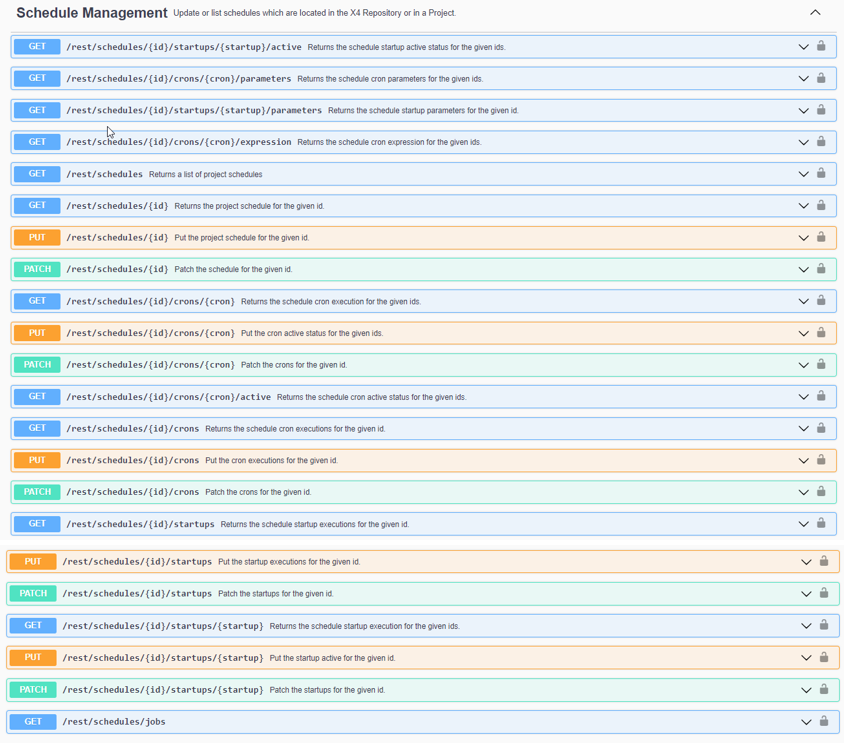Open the /rest/schedules/{id}/startups/{startup}/parameters path

(x=194, y=110)
